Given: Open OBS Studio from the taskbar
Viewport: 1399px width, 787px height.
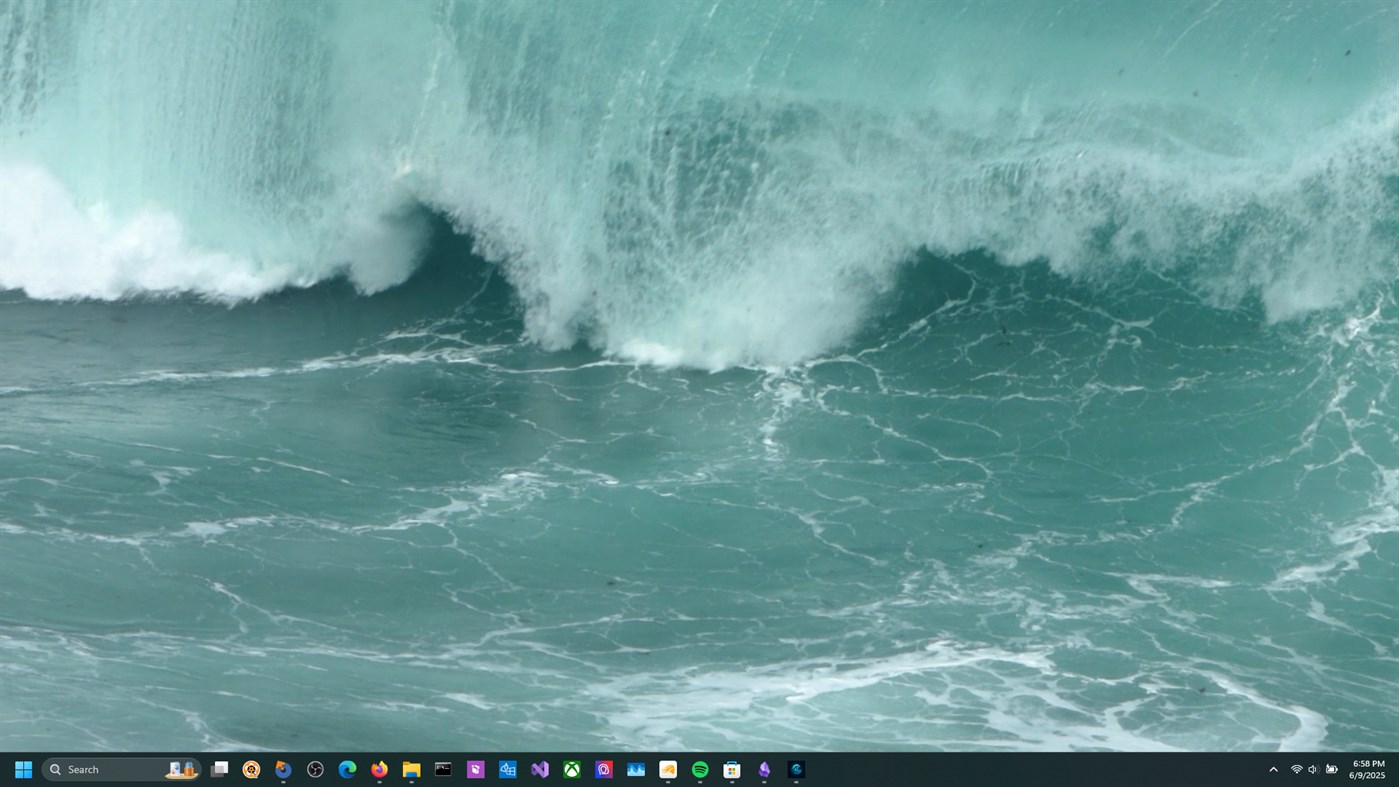Looking at the screenshot, I should (x=314, y=769).
